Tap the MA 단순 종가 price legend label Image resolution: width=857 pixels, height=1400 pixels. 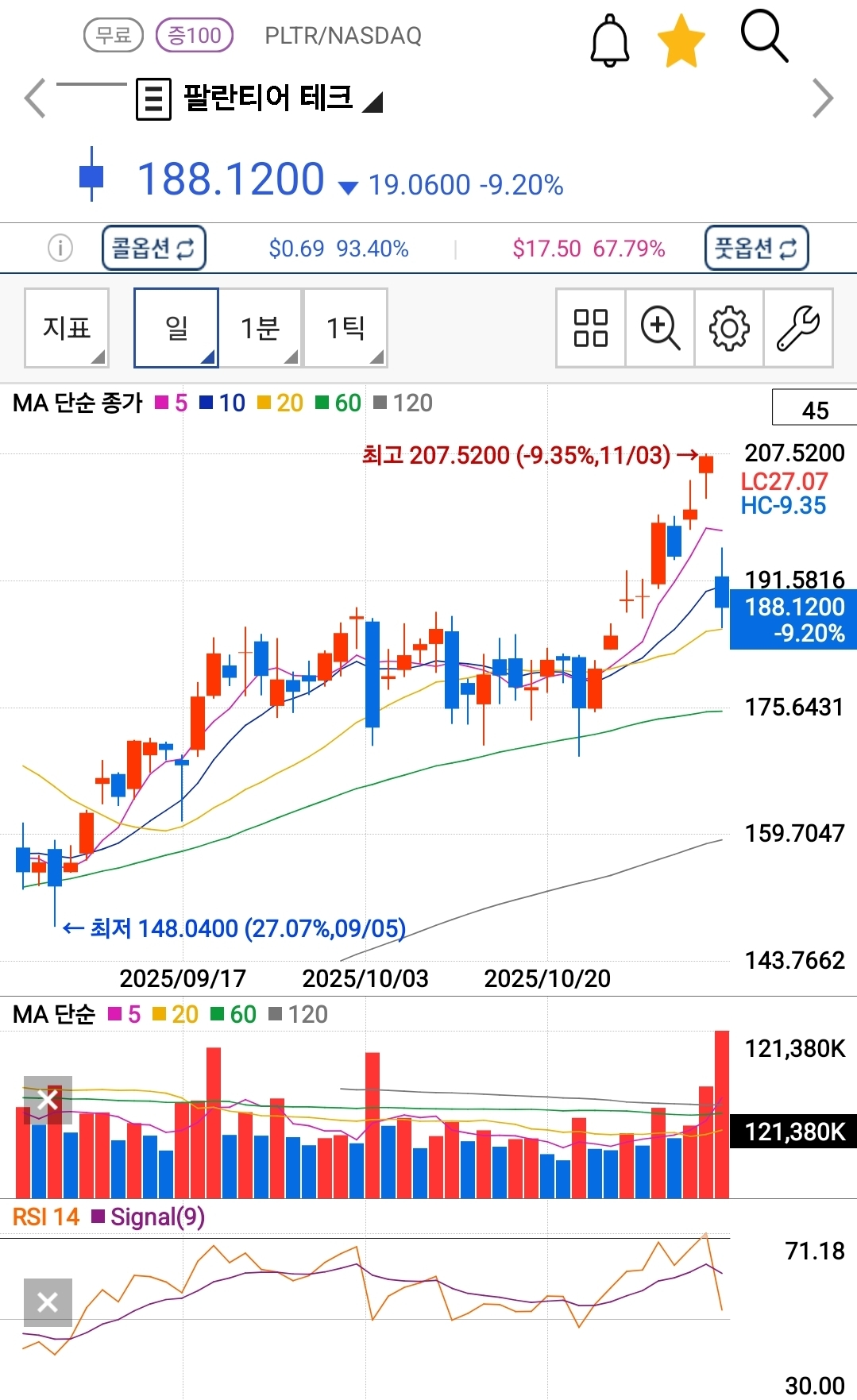pyautogui.click(x=78, y=403)
